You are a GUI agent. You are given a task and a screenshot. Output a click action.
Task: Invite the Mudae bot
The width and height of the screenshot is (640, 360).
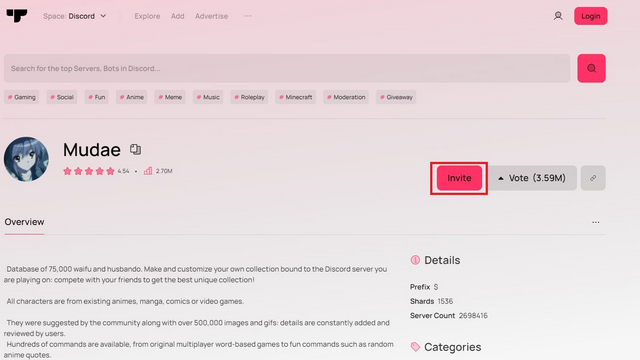pyautogui.click(x=459, y=178)
